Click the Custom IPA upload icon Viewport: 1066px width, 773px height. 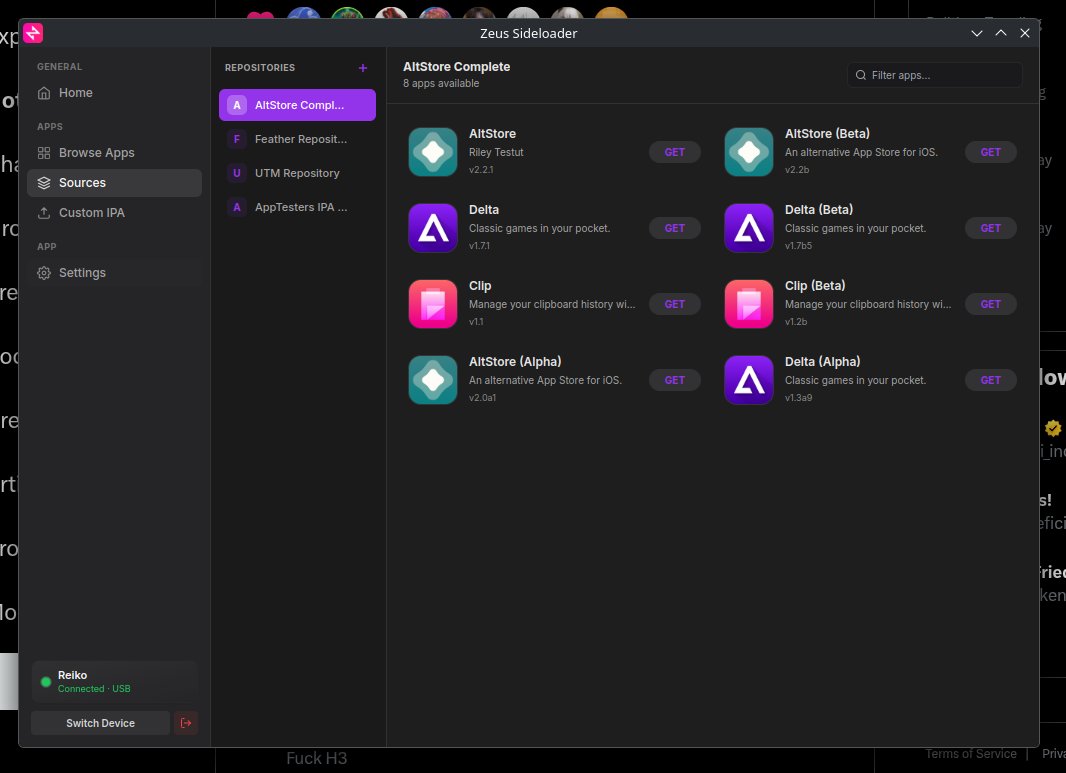(44, 213)
